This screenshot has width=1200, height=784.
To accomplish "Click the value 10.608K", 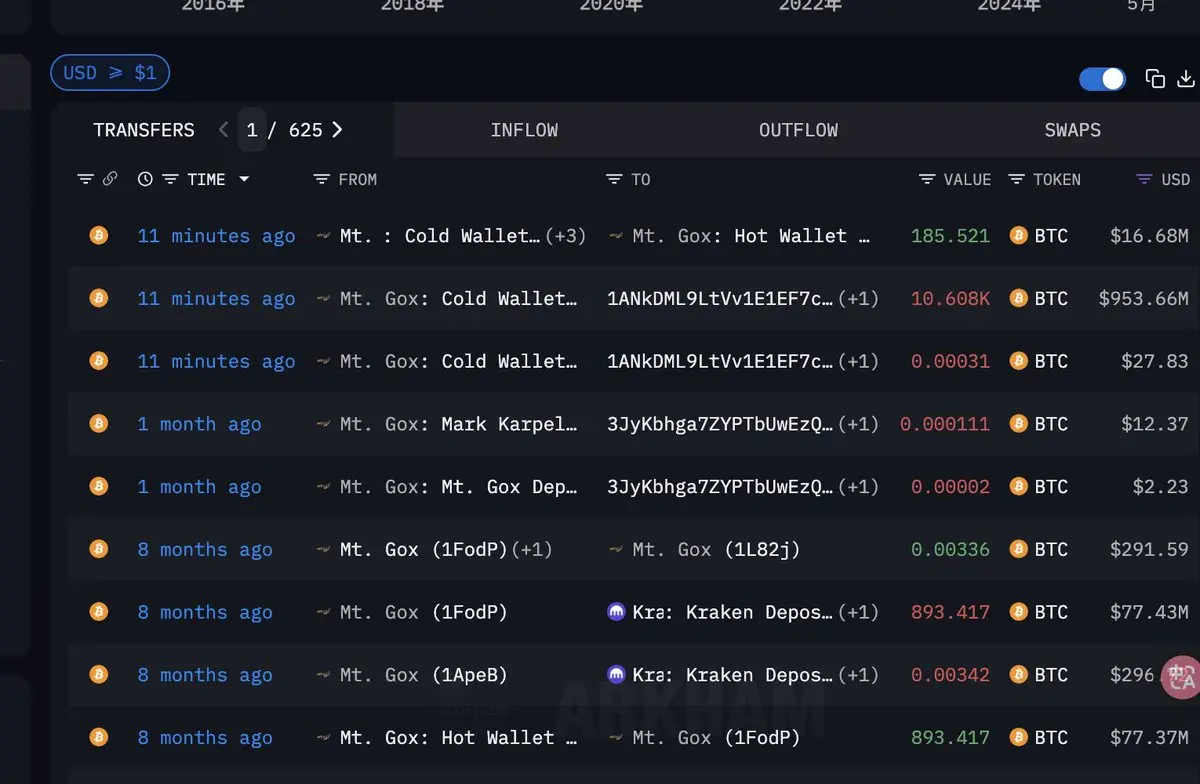I will 950,298.
